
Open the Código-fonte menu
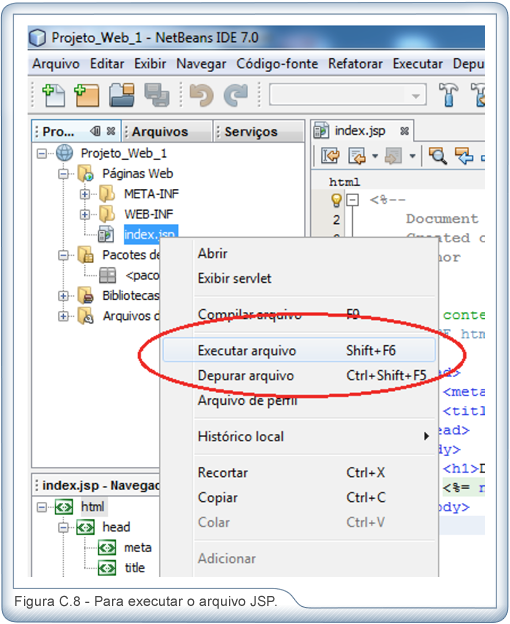[277, 64]
